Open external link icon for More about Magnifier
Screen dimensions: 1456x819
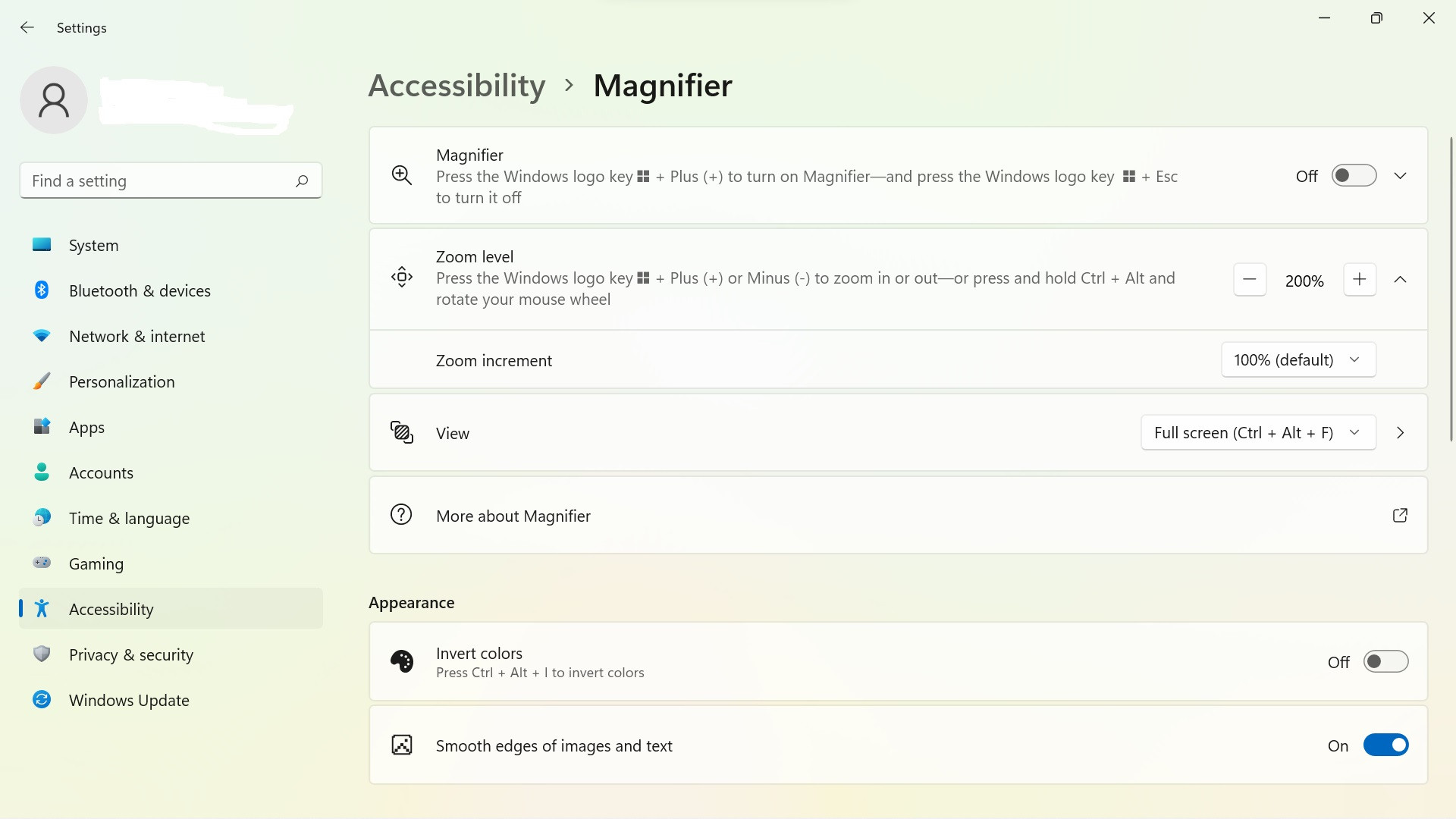1400,516
